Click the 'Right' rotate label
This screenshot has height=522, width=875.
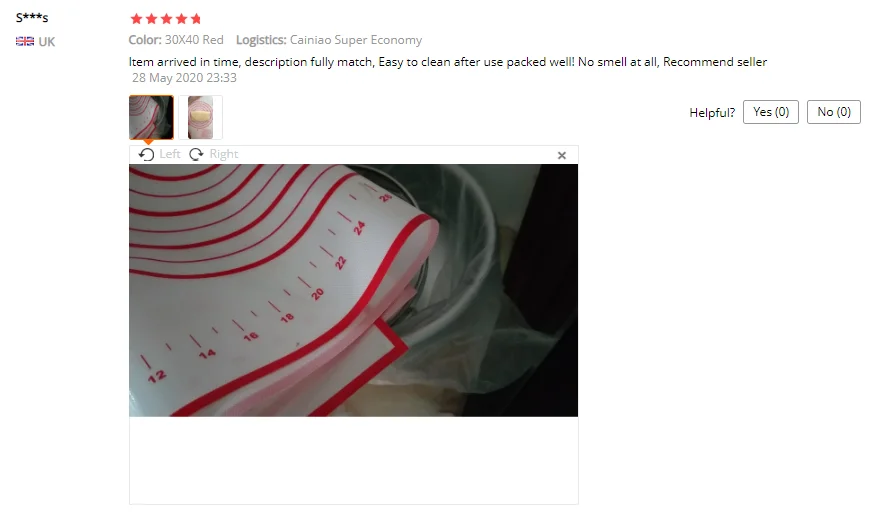224,154
